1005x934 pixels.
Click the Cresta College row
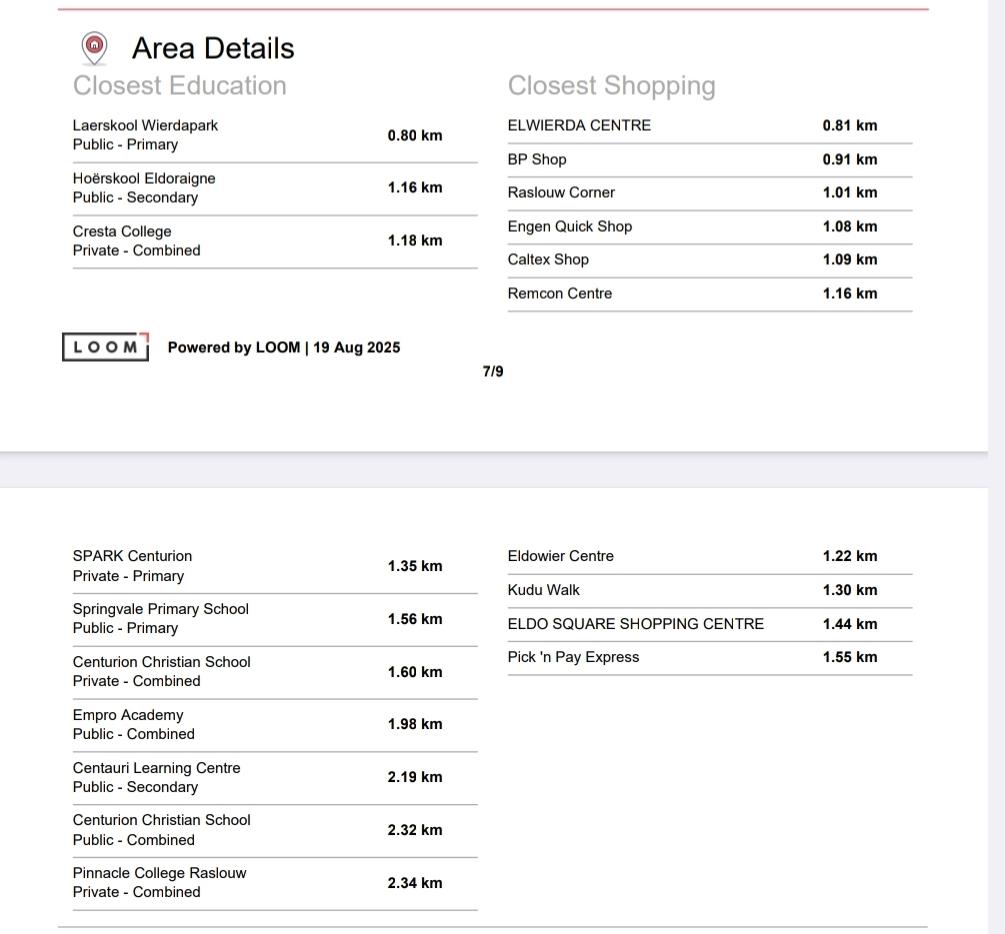(x=275, y=241)
